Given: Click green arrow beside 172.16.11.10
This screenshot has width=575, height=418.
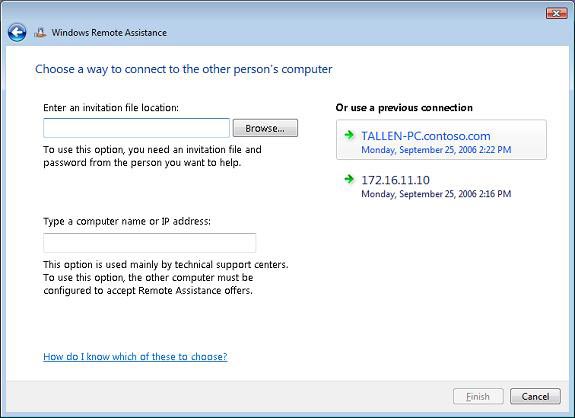Looking at the screenshot, I should (x=349, y=179).
